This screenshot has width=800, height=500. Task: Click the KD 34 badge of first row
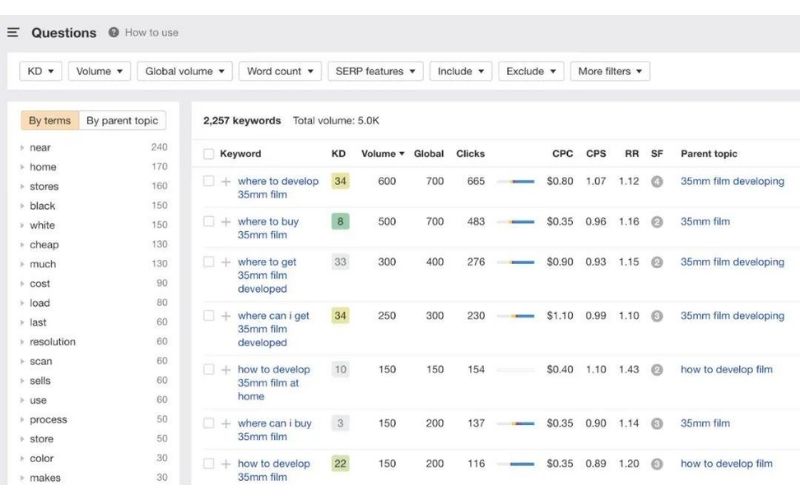pos(340,181)
